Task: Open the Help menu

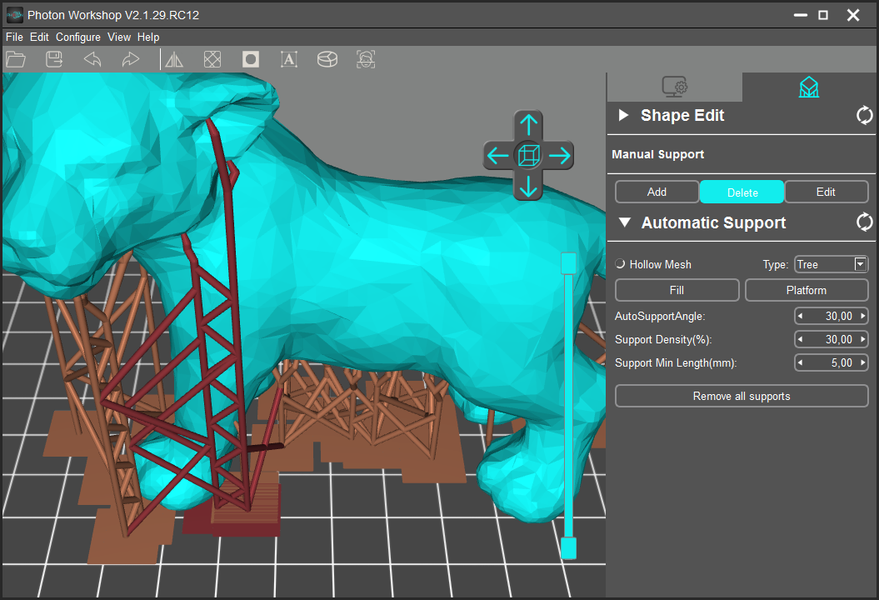Action: point(148,37)
